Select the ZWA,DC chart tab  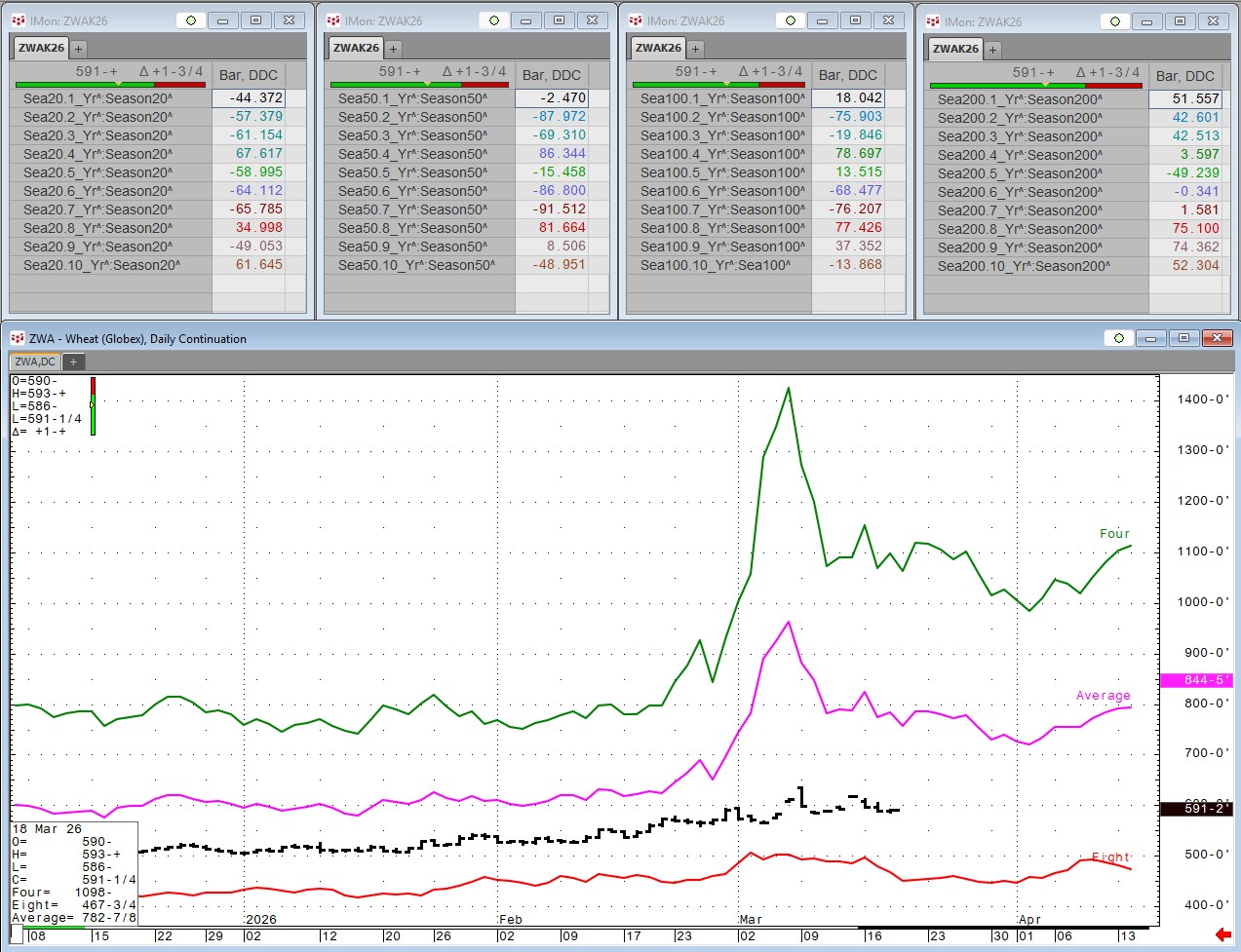coord(35,362)
